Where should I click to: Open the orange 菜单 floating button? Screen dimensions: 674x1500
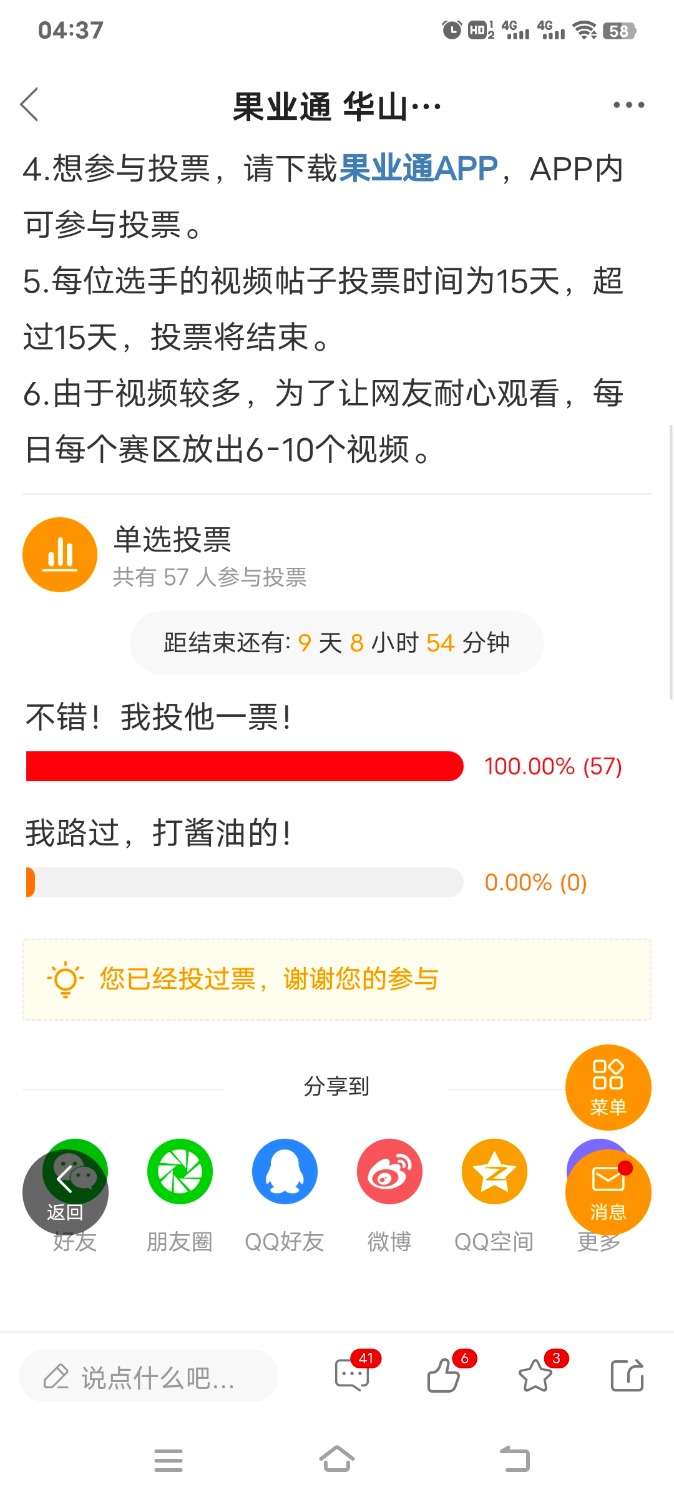point(608,1087)
